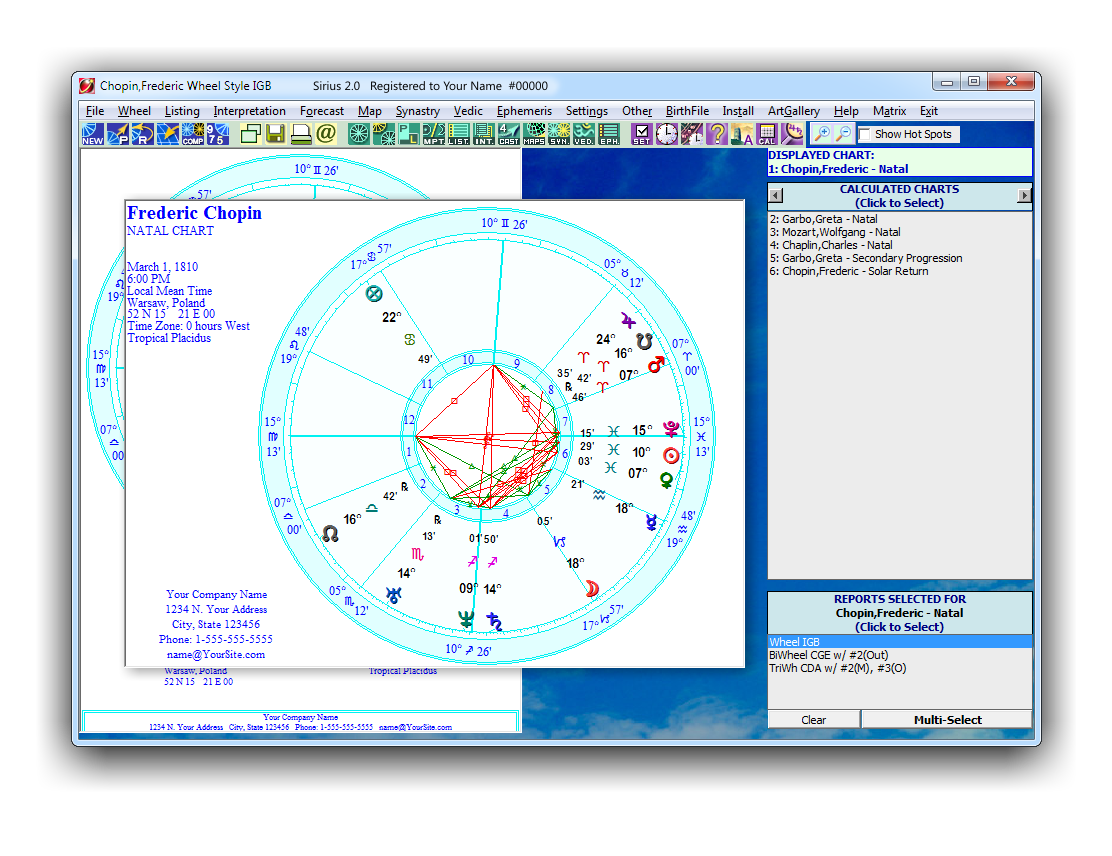Enable the Show Hot Spots checkbox
Viewport: 1112px width, 856px height.
(864, 134)
